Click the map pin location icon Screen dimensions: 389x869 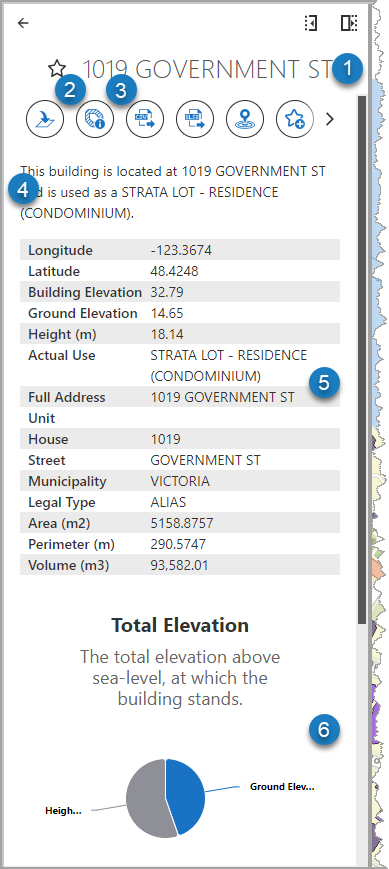click(x=245, y=119)
